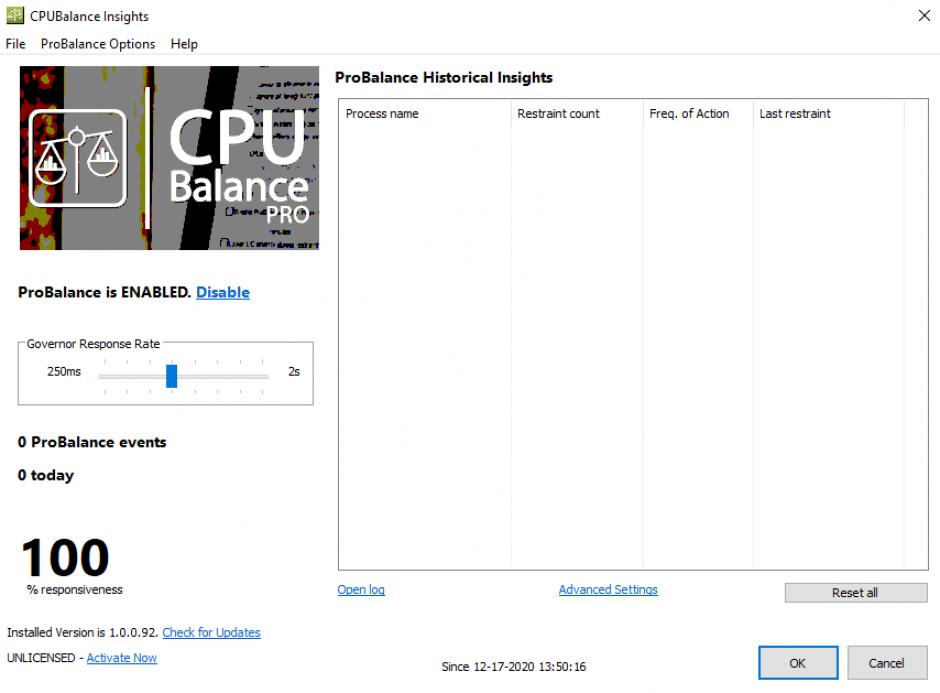
Task: Click 'Installed Version is 1.0.0.92.' text
Action: (83, 632)
